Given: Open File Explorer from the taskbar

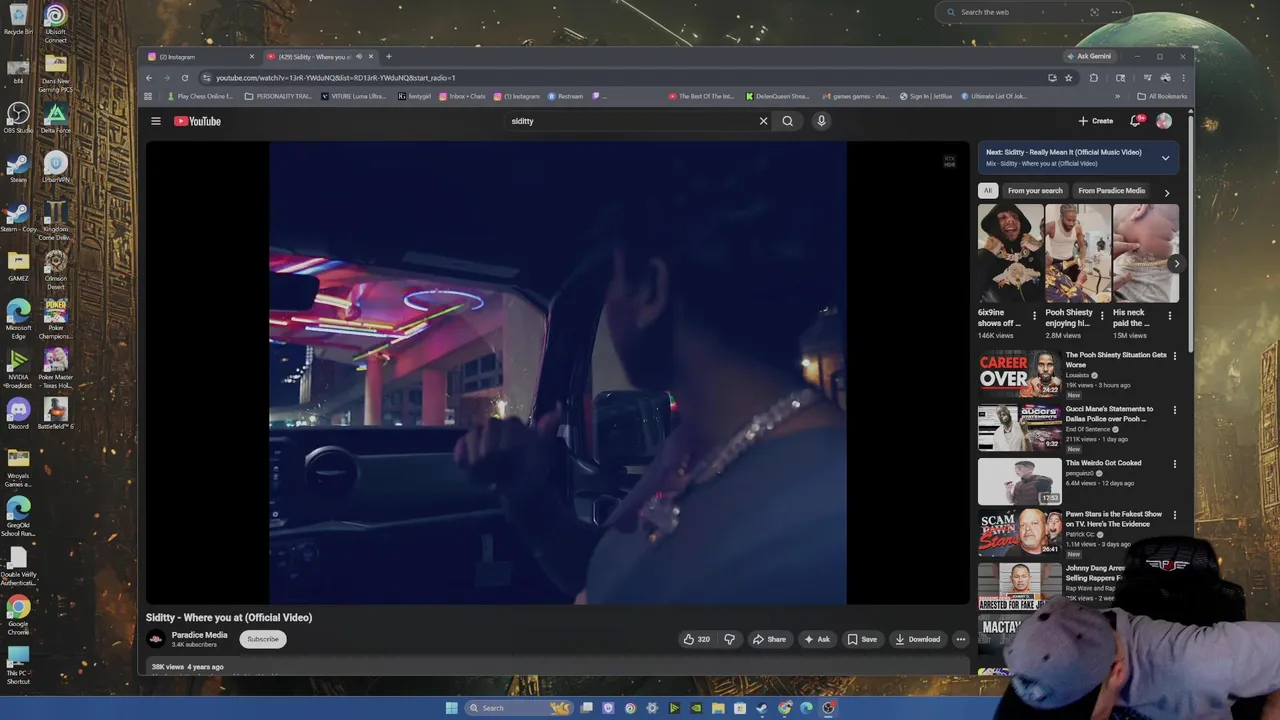Looking at the screenshot, I should click(718, 708).
